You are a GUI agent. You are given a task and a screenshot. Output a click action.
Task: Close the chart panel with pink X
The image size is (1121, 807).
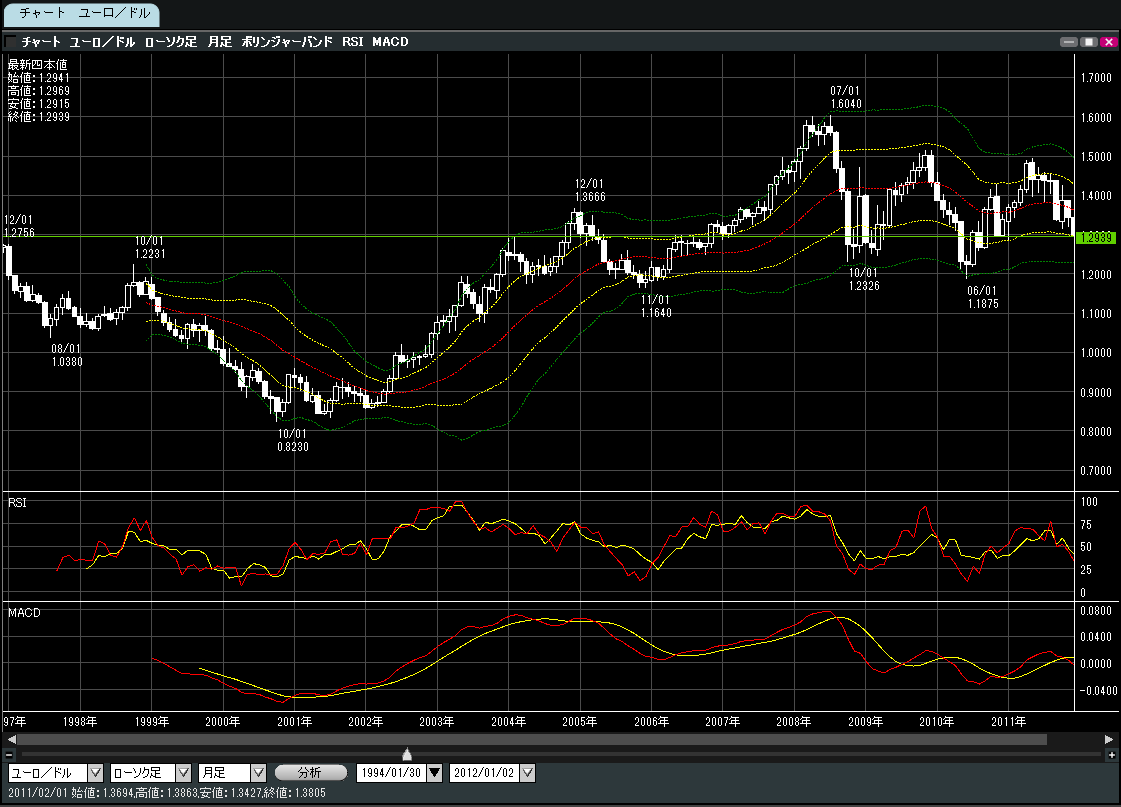(x=1108, y=42)
